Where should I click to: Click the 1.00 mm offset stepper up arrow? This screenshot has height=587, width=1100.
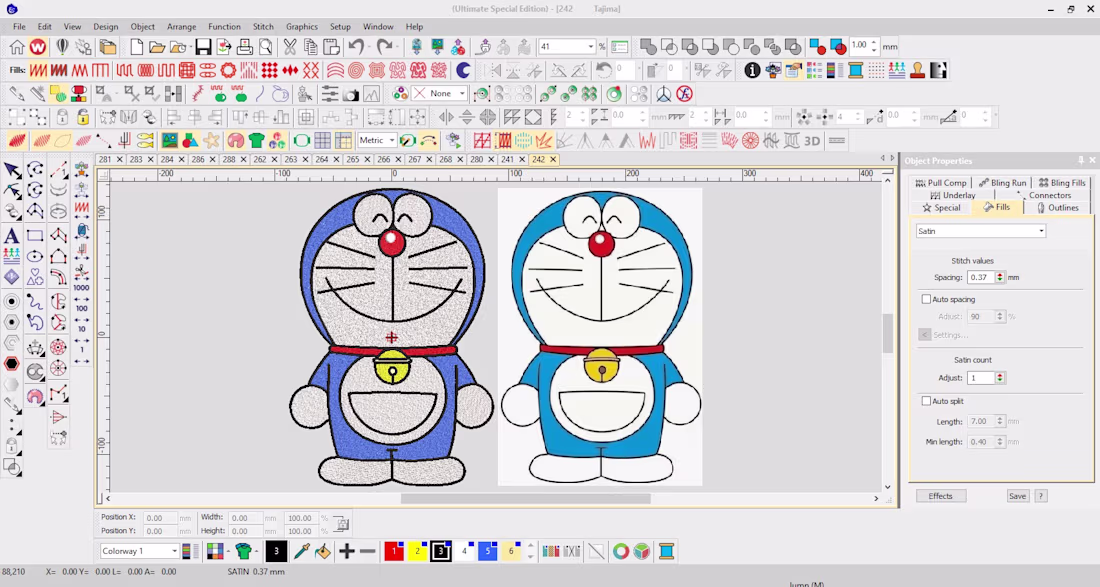pos(874,43)
